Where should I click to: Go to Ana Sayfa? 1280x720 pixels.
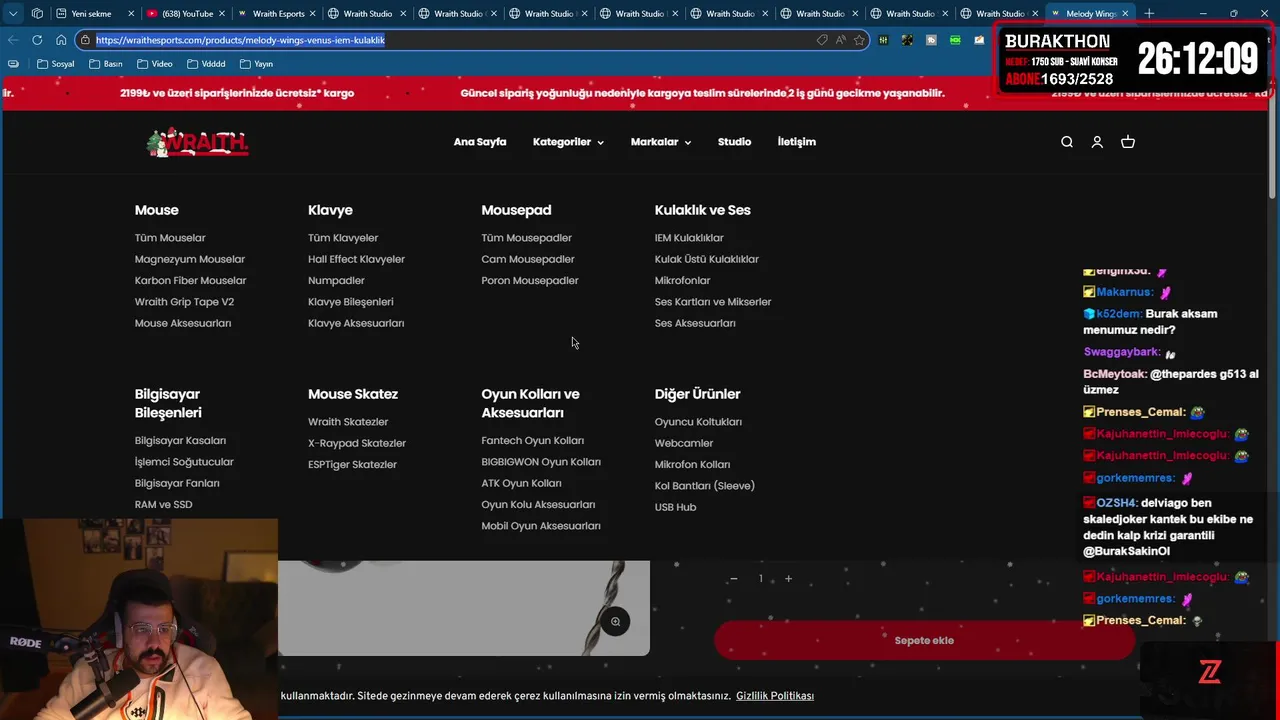click(x=480, y=142)
